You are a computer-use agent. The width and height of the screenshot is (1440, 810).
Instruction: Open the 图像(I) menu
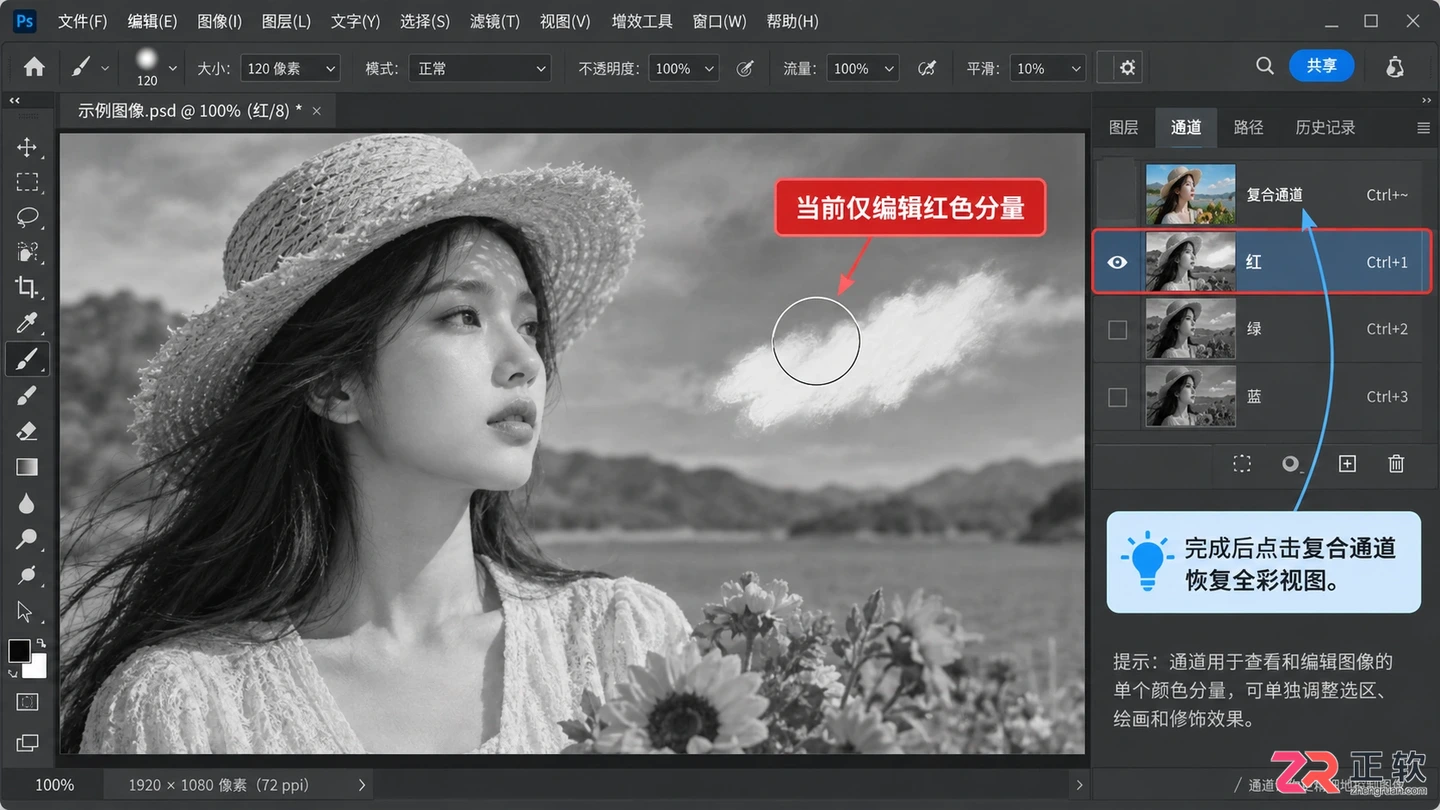coord(220,21)
